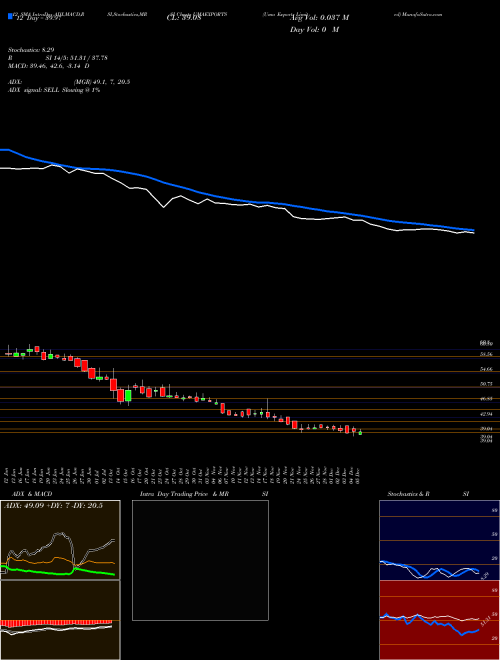This screenshot has width=500, height=660.
Task: Click the blue 12 Day SMA legend square
Action: coord(10,16)
